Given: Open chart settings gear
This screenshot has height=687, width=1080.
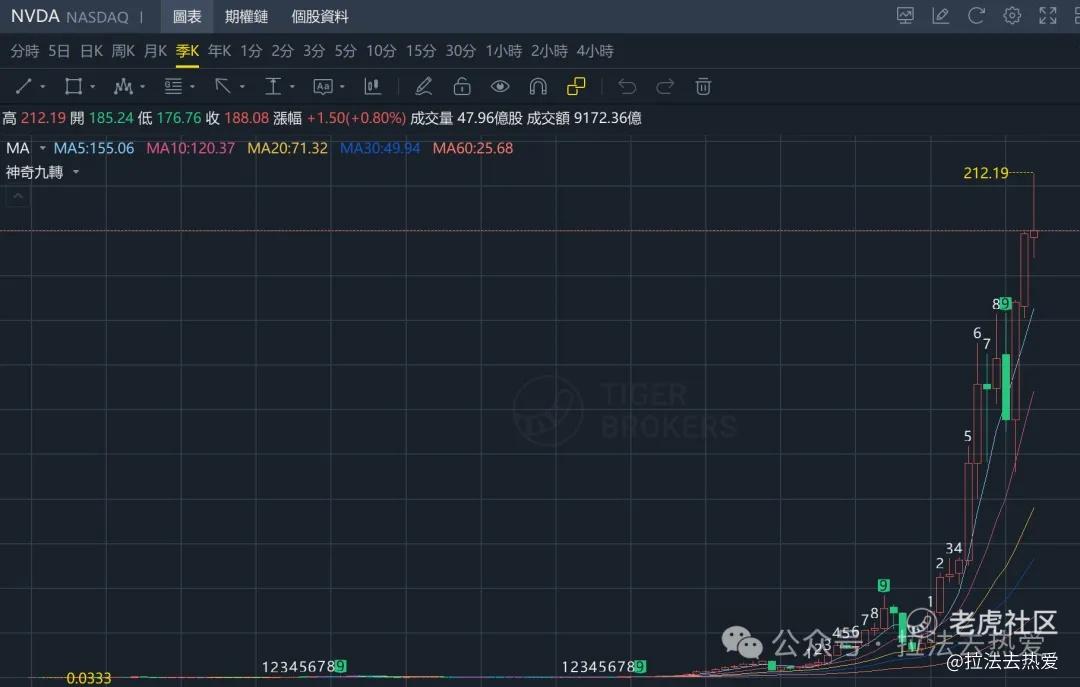Looking at the screenshot, I should (x=1012, y=15).
